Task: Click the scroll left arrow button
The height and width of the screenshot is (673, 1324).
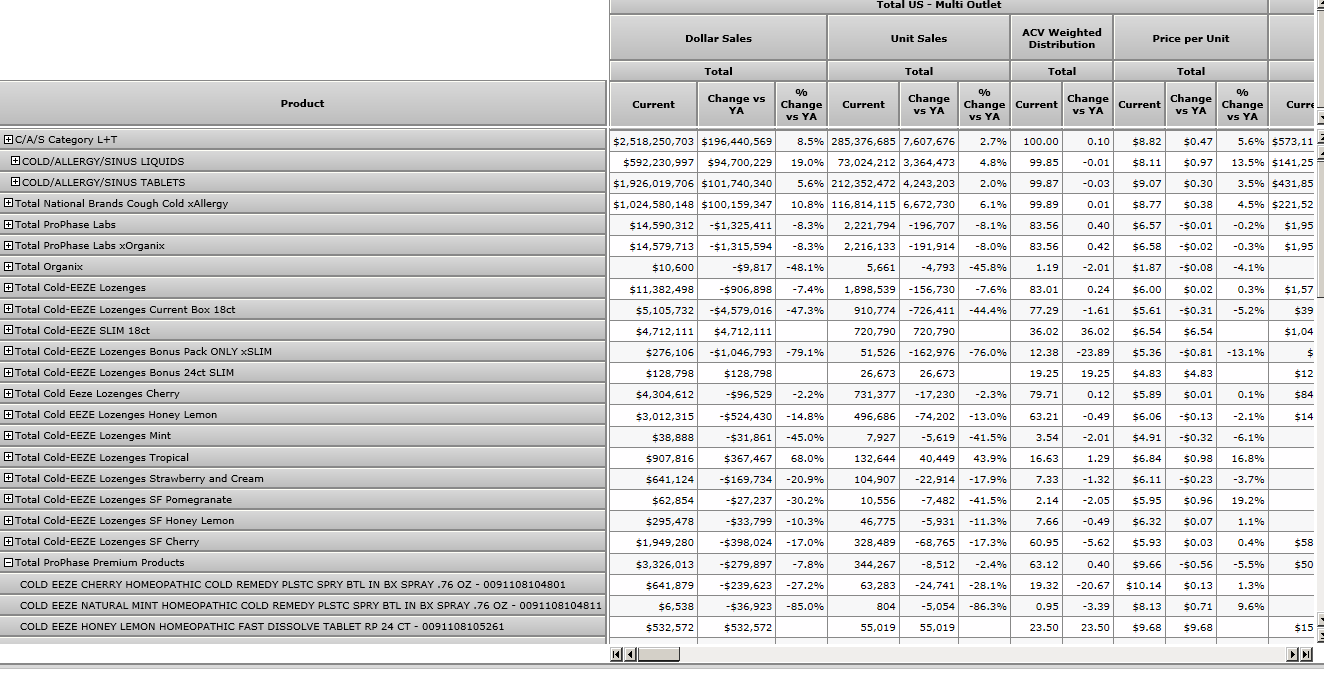Action: (x=630, y=654)
